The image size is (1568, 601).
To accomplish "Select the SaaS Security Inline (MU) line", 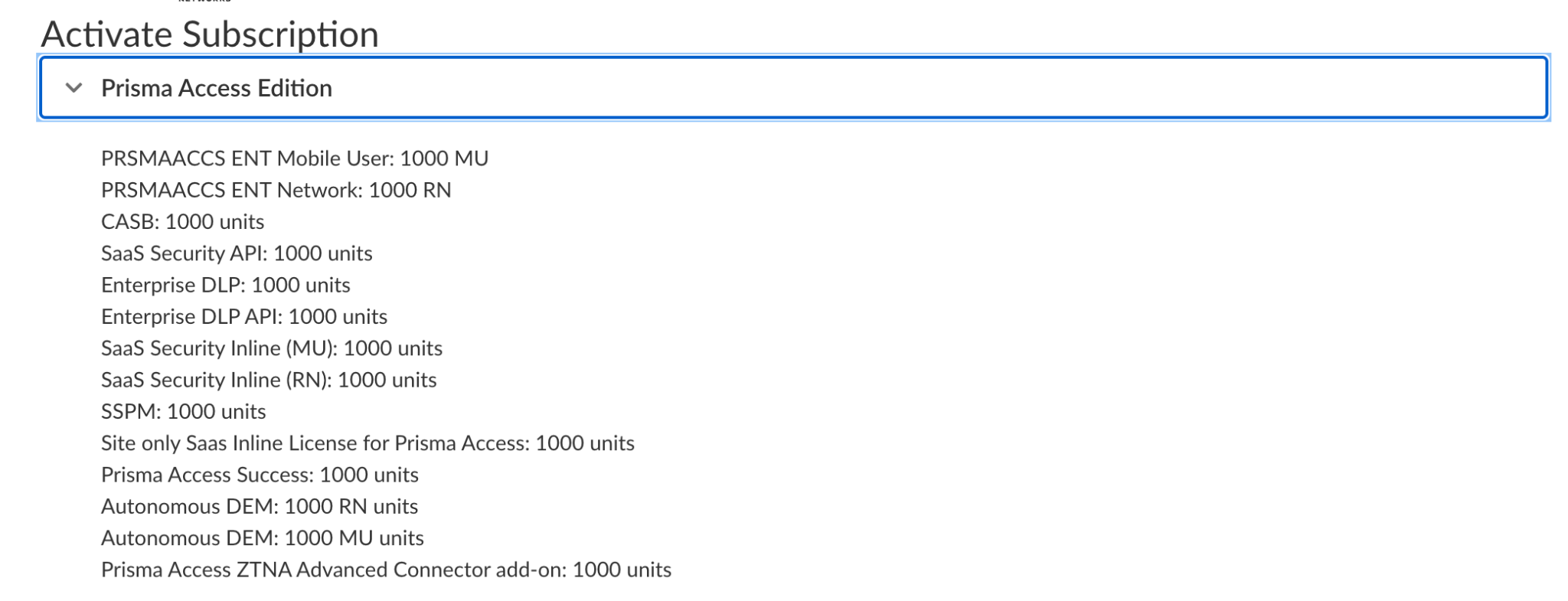I will [x=271, y=348].
